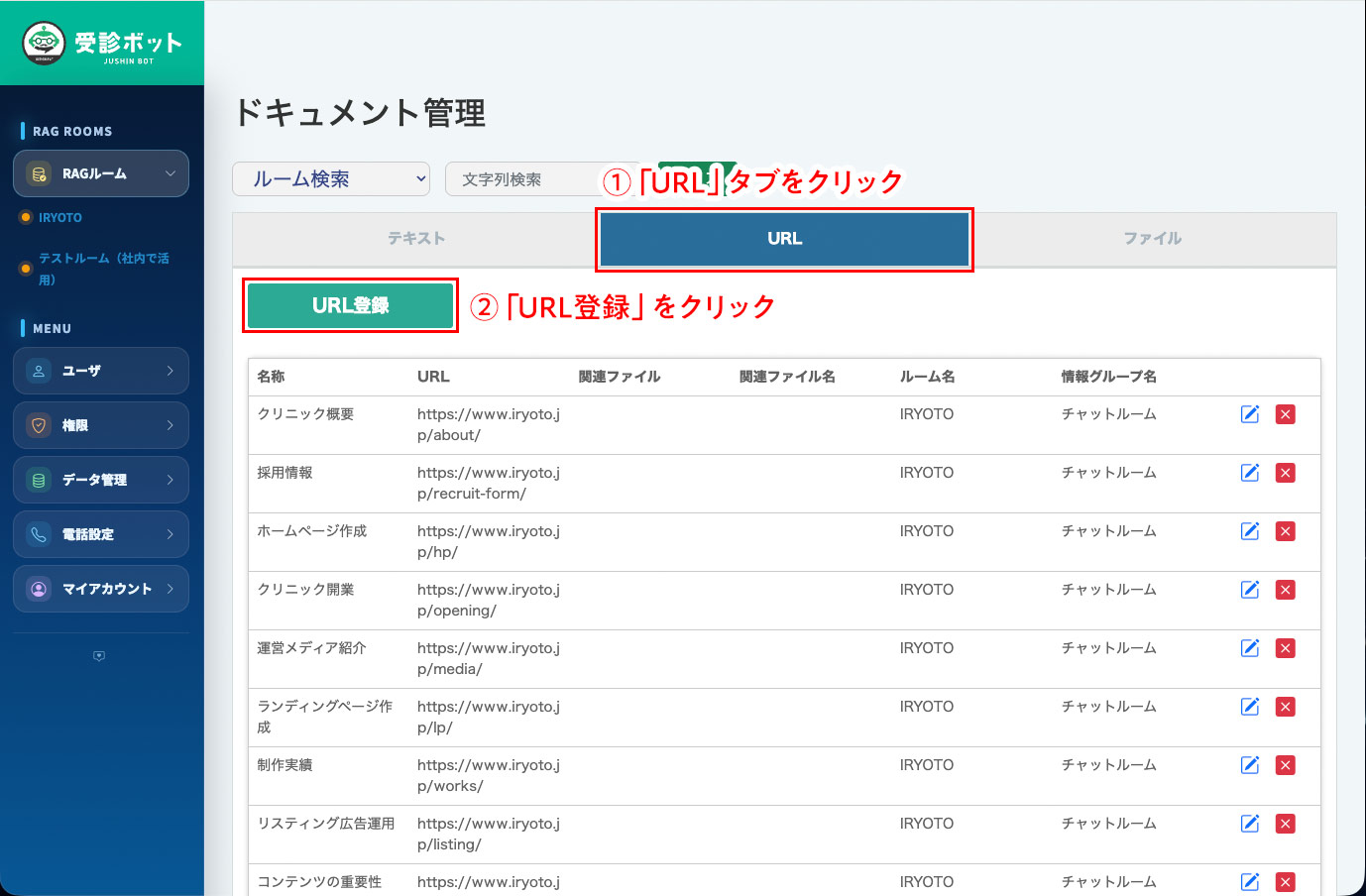Delete the 運営メディア紹介 row
The width and height of the screenshot is (1366, 896).
(x=1286, y=648)
